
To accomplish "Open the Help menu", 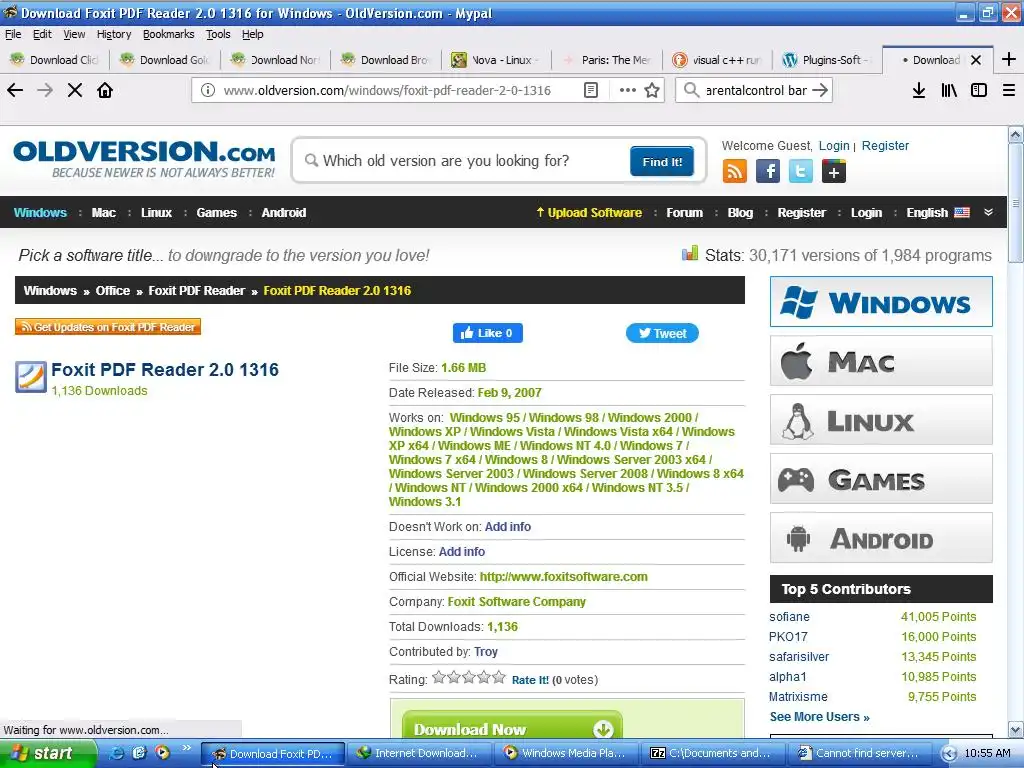I will tap(253, 34).
